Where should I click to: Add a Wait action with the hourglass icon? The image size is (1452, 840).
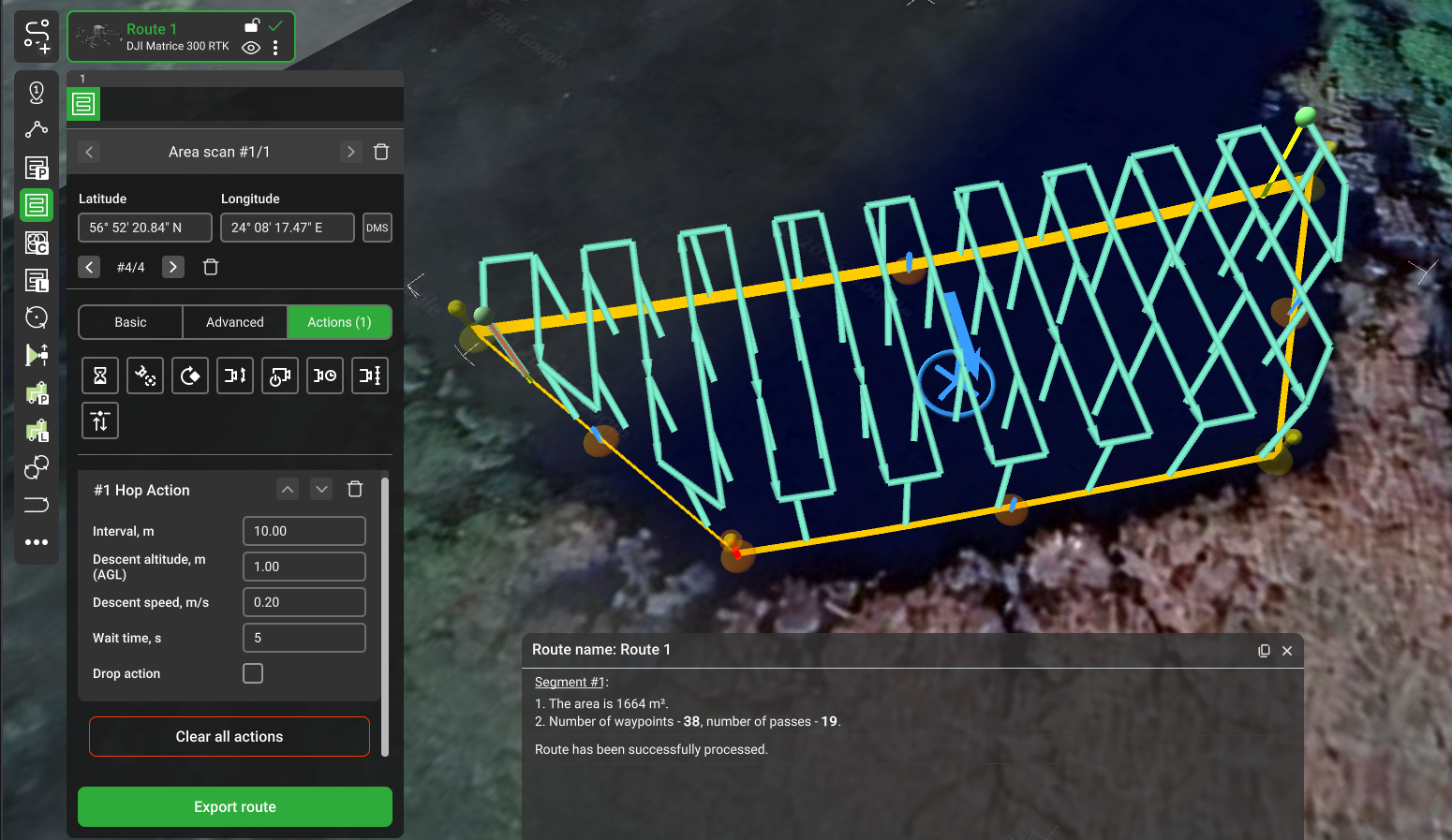[100, 376]
